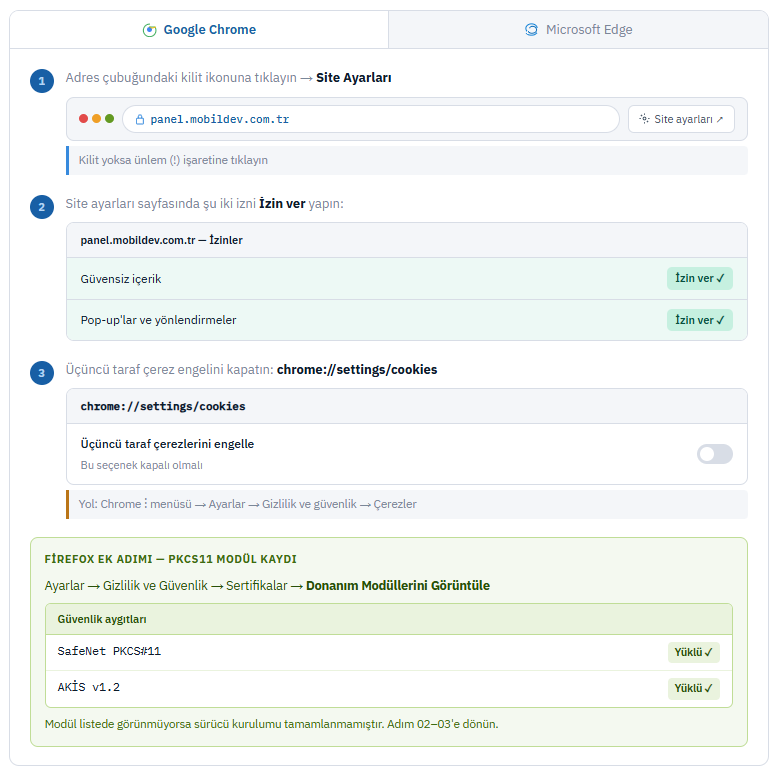Screen dimensions: 777x776
Task: Click the Chrome logo icon
Action: (149, 30)
